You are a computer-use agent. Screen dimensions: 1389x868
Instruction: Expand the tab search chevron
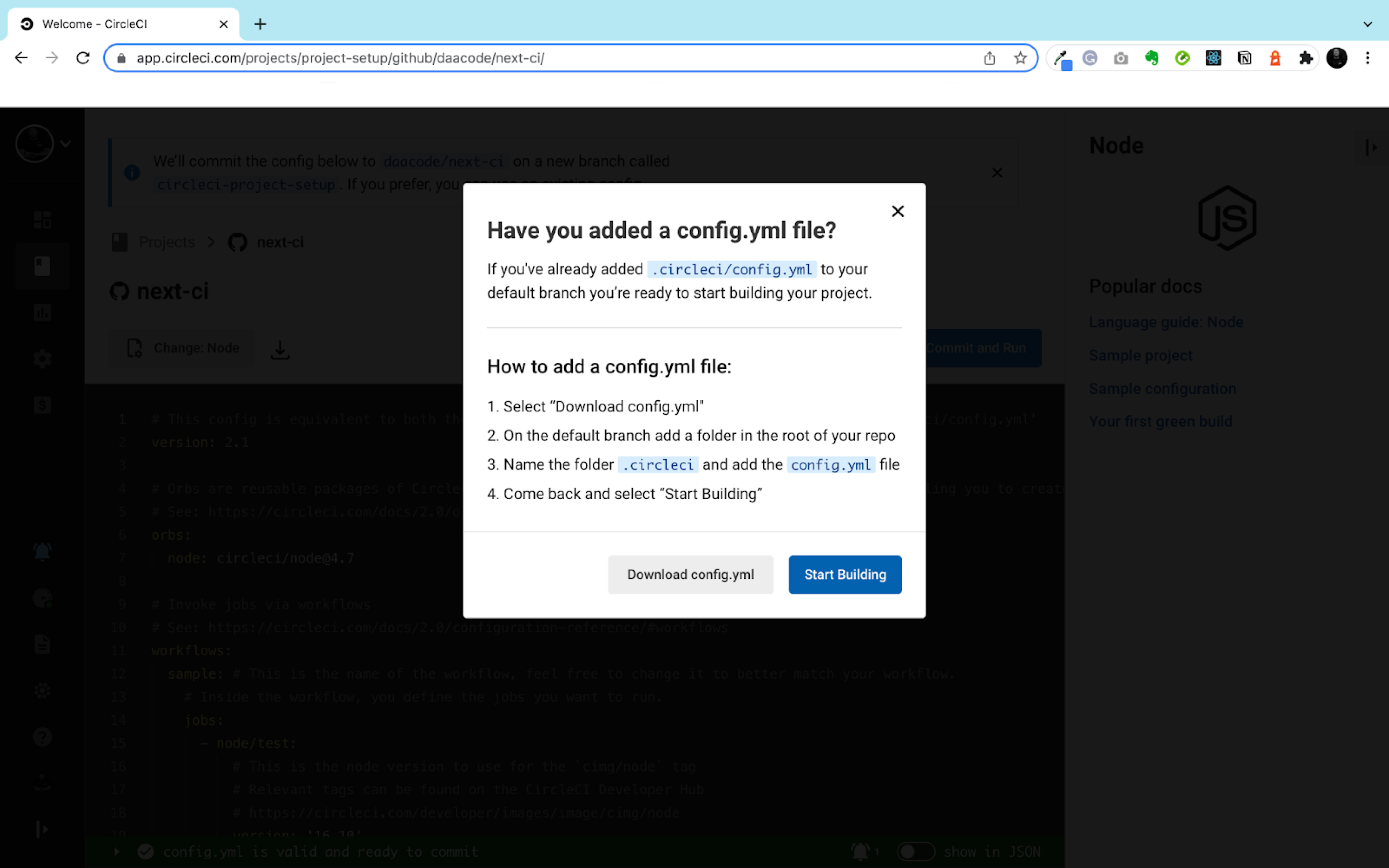click(x=1367, y=24)
